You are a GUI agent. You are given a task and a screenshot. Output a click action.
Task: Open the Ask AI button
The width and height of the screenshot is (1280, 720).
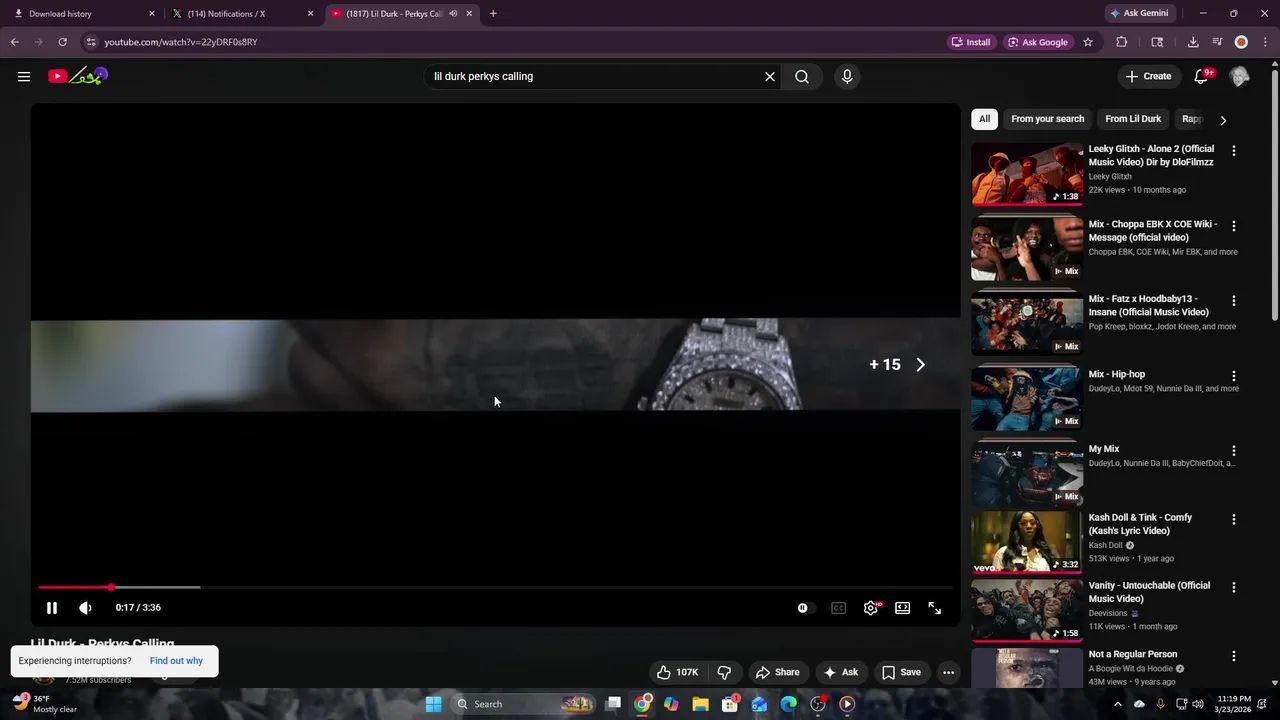click(841, 672)
